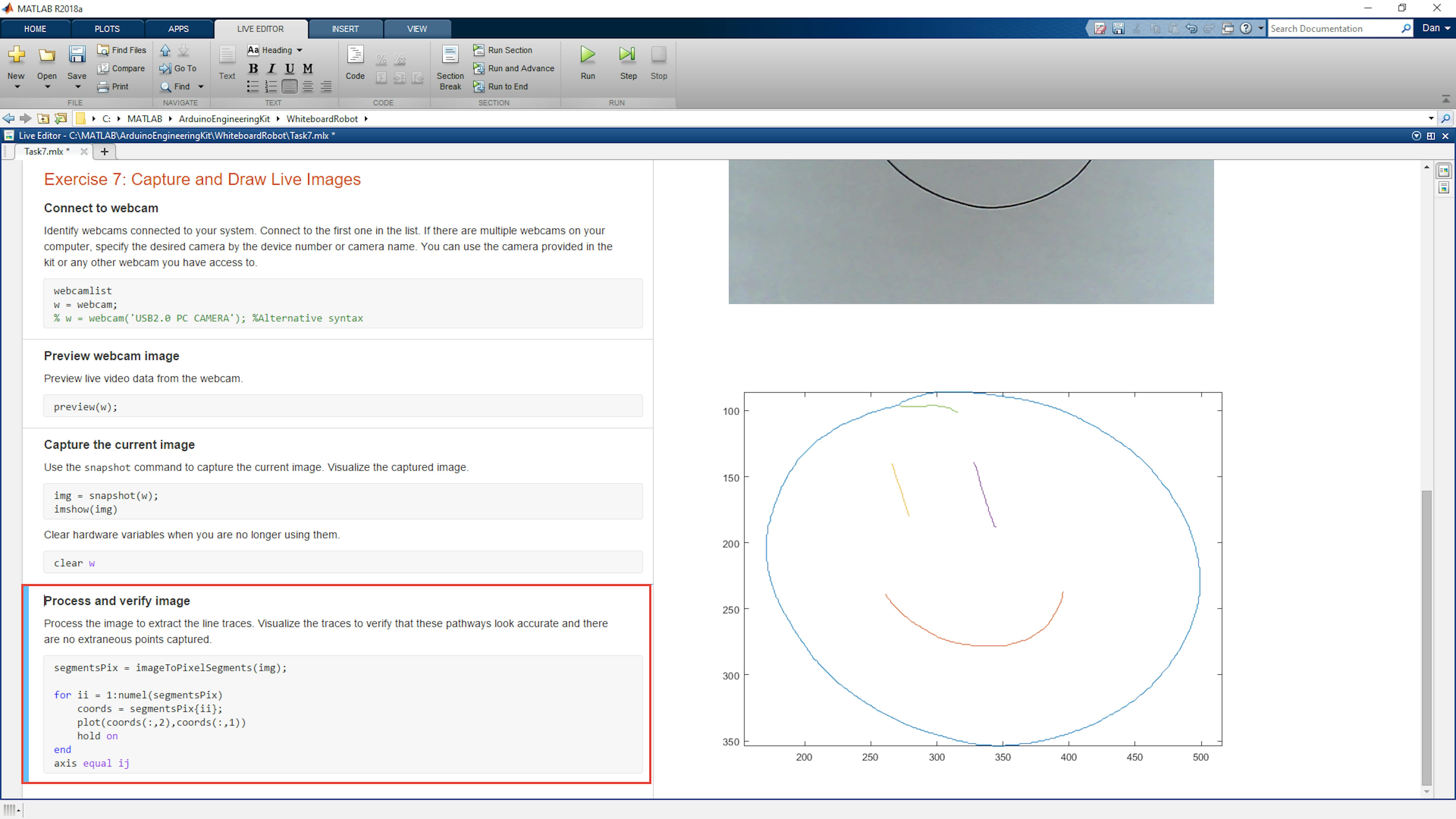Select the LIVE EDITOR ribbon tab
Image resolution: width=1456 pixels, height=819 pixels.
pos(261,29)
